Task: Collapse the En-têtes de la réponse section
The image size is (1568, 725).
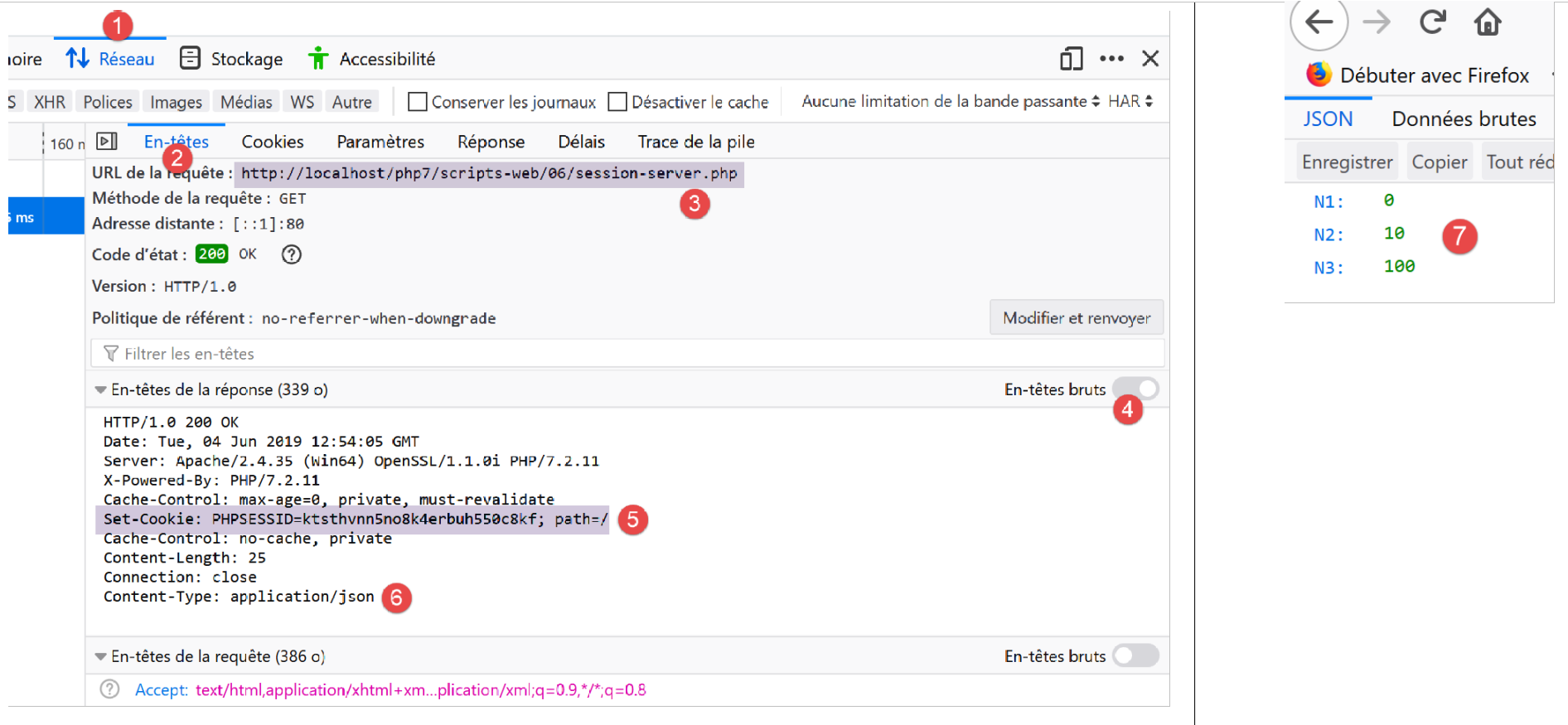Action: [x=100, y=389]
